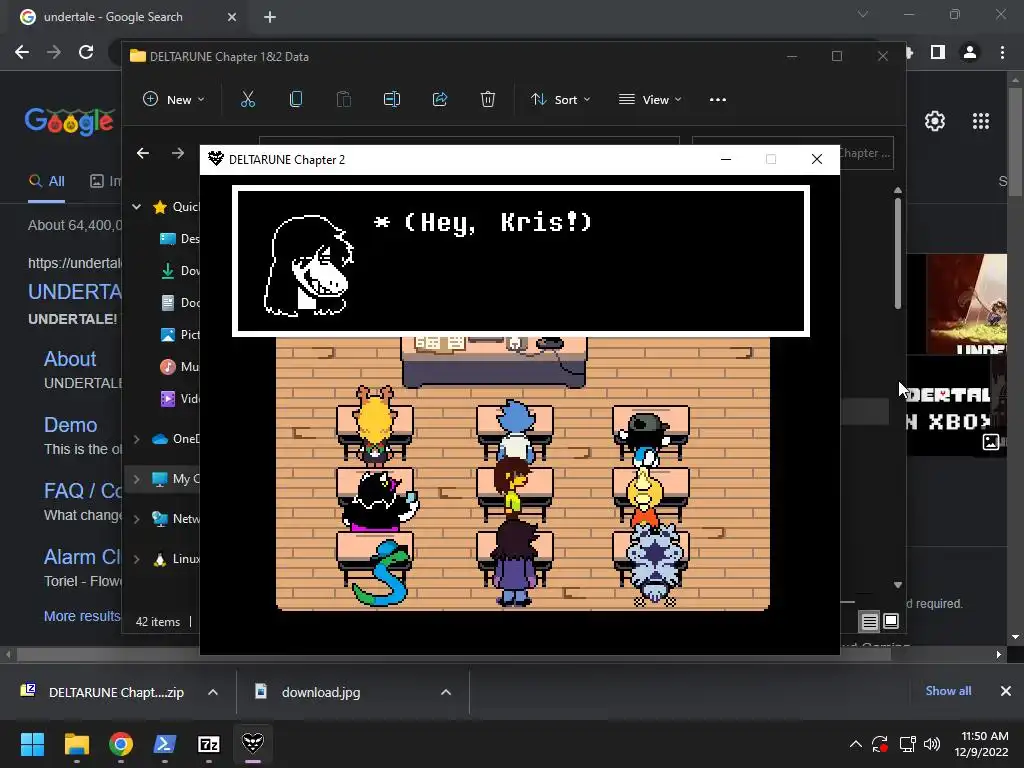This screenshot has height=768, width=1024.
Task: Open Chrome's side panel icon
Action: [x=938, y=52]
